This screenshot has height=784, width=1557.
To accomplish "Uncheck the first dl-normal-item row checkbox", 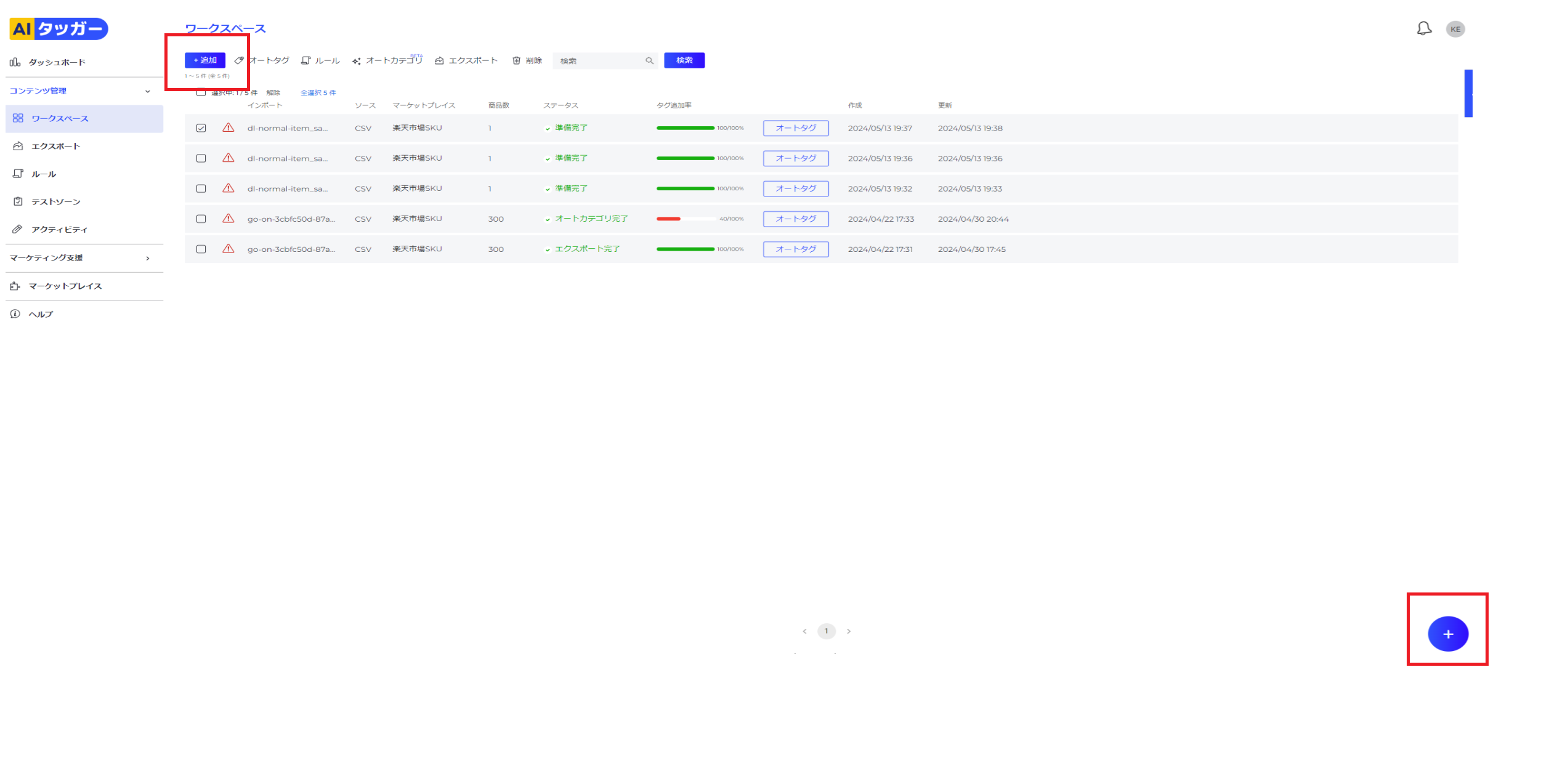I will coord(201,128).
